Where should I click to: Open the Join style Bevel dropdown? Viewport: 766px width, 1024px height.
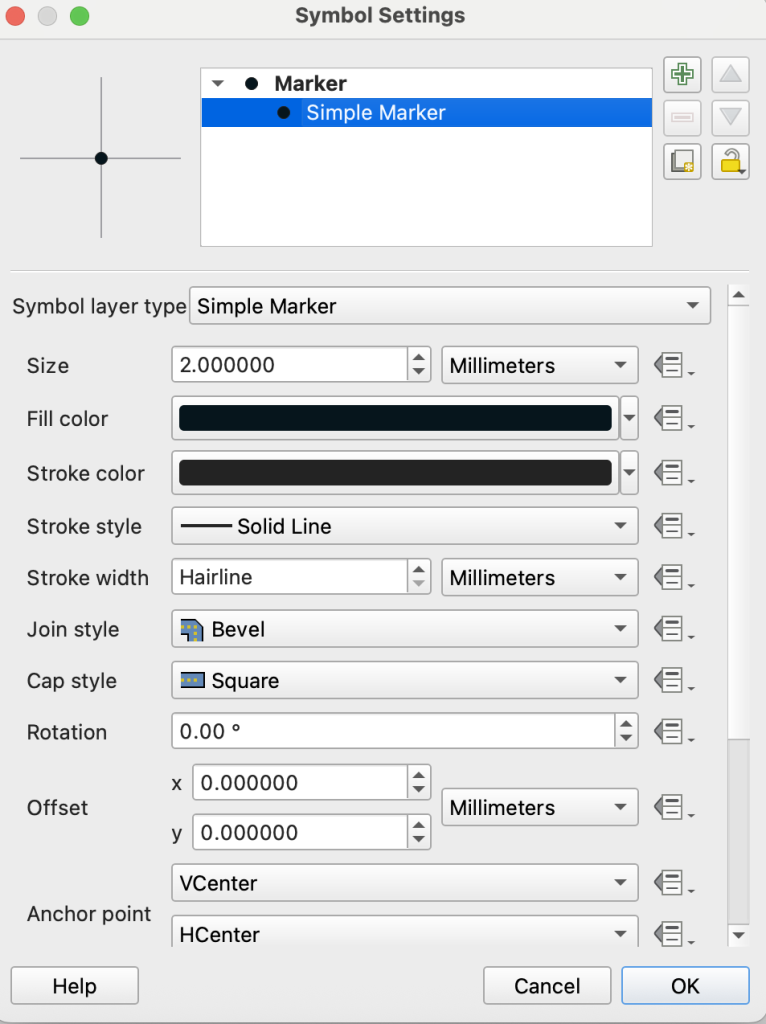(x=404, y=630)
